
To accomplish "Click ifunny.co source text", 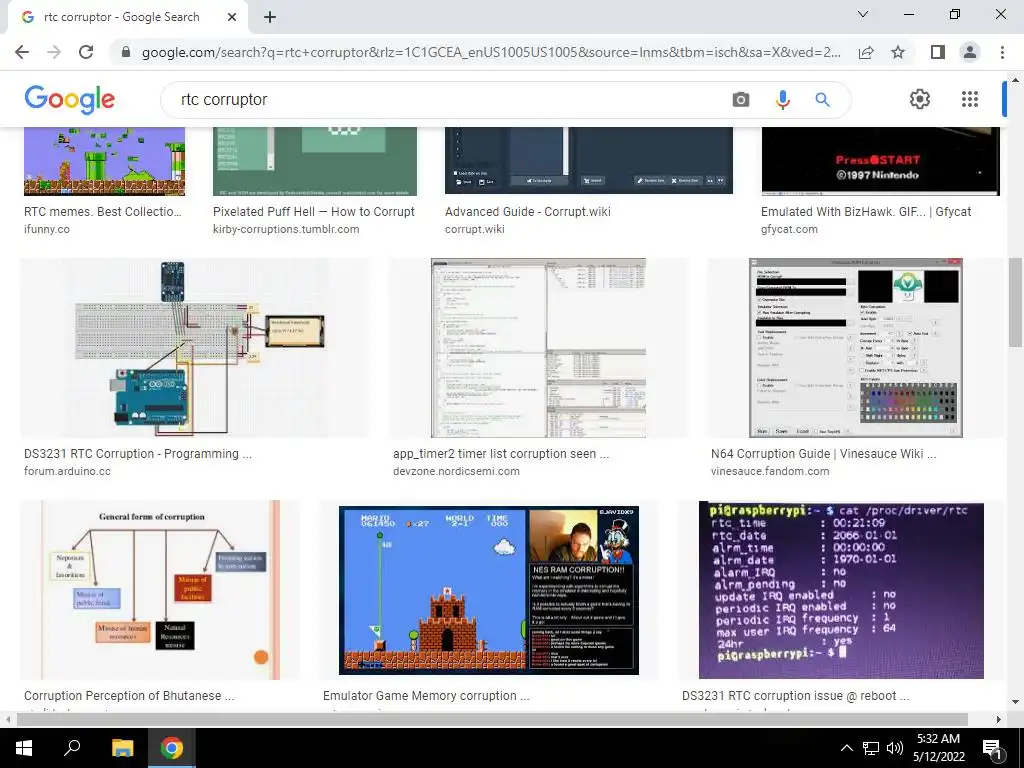I will (47, 229).
